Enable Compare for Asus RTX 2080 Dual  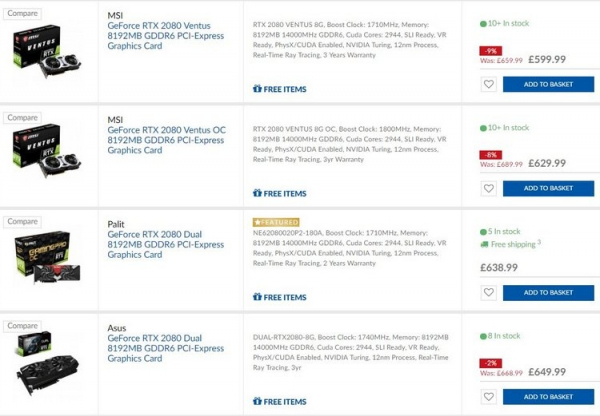click(x=22, y=326)
